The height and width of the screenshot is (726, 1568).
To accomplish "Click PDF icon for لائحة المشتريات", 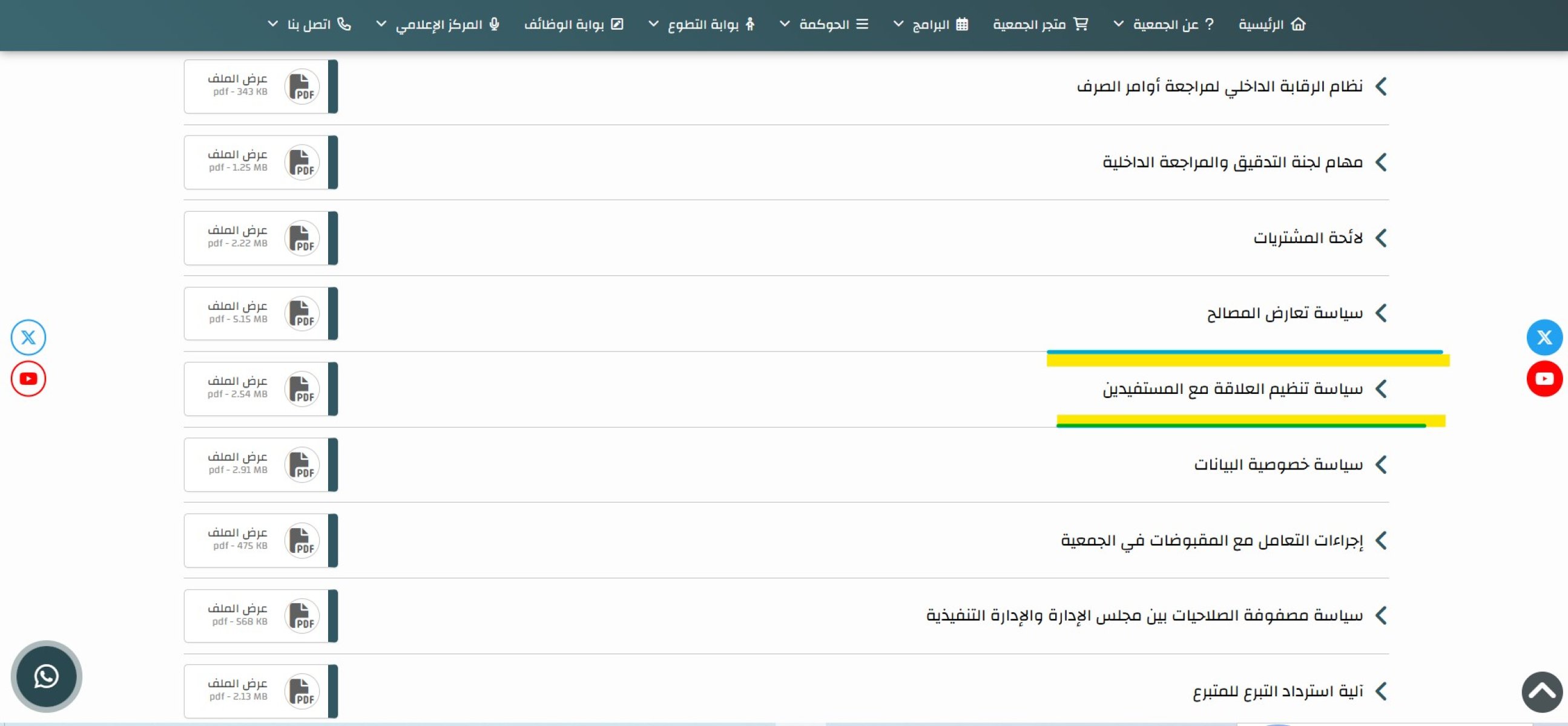I will [x=301, y=238].
